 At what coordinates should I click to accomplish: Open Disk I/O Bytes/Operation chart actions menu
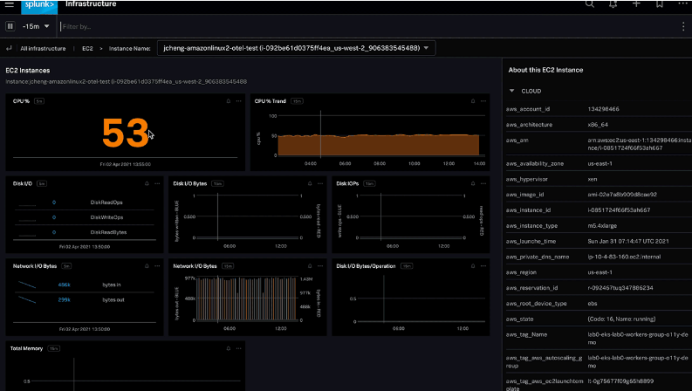tap(483, 266)
